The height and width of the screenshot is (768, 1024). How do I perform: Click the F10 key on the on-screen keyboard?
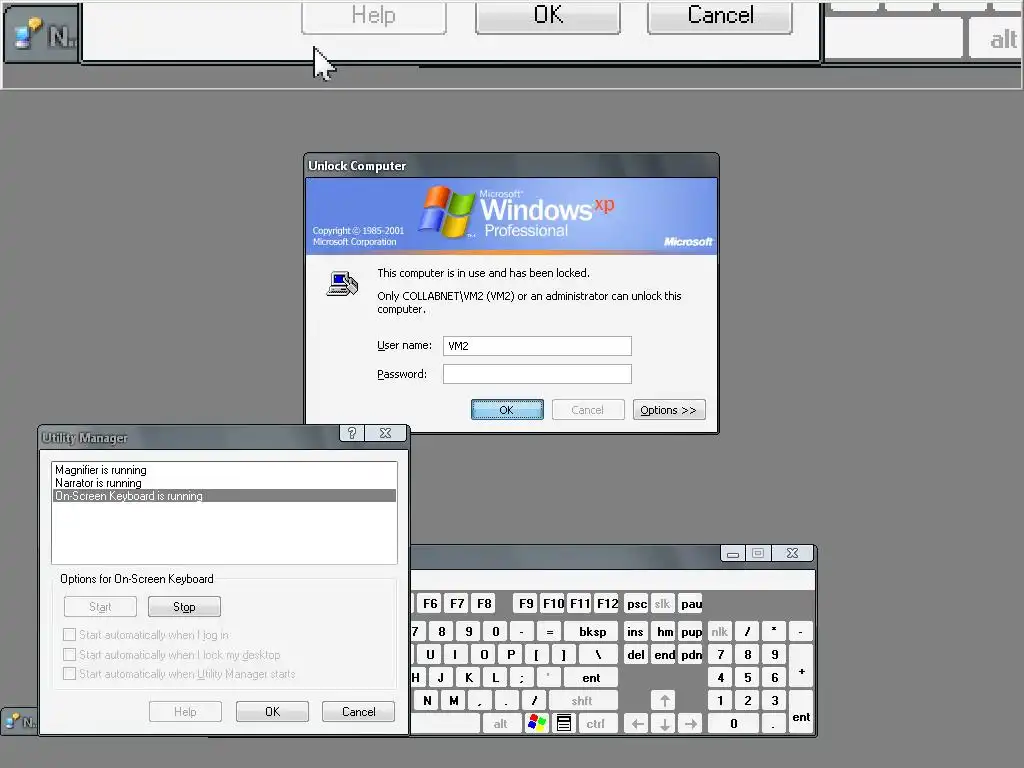coord(553,603)
